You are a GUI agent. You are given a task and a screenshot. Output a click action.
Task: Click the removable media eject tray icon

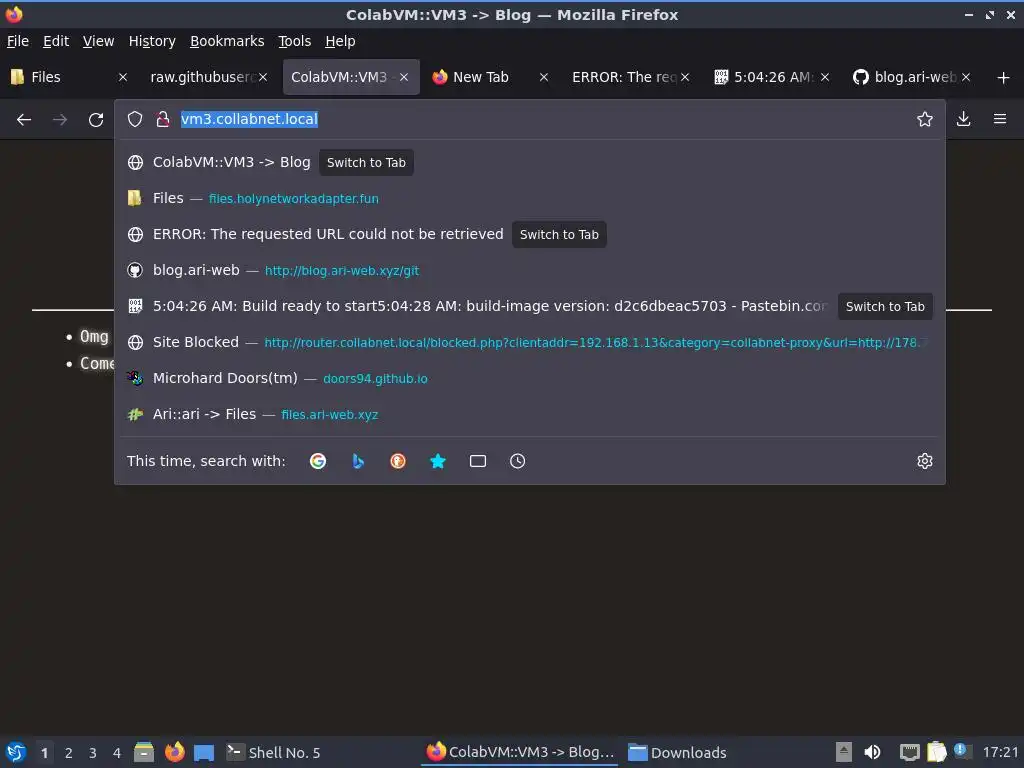844,752
